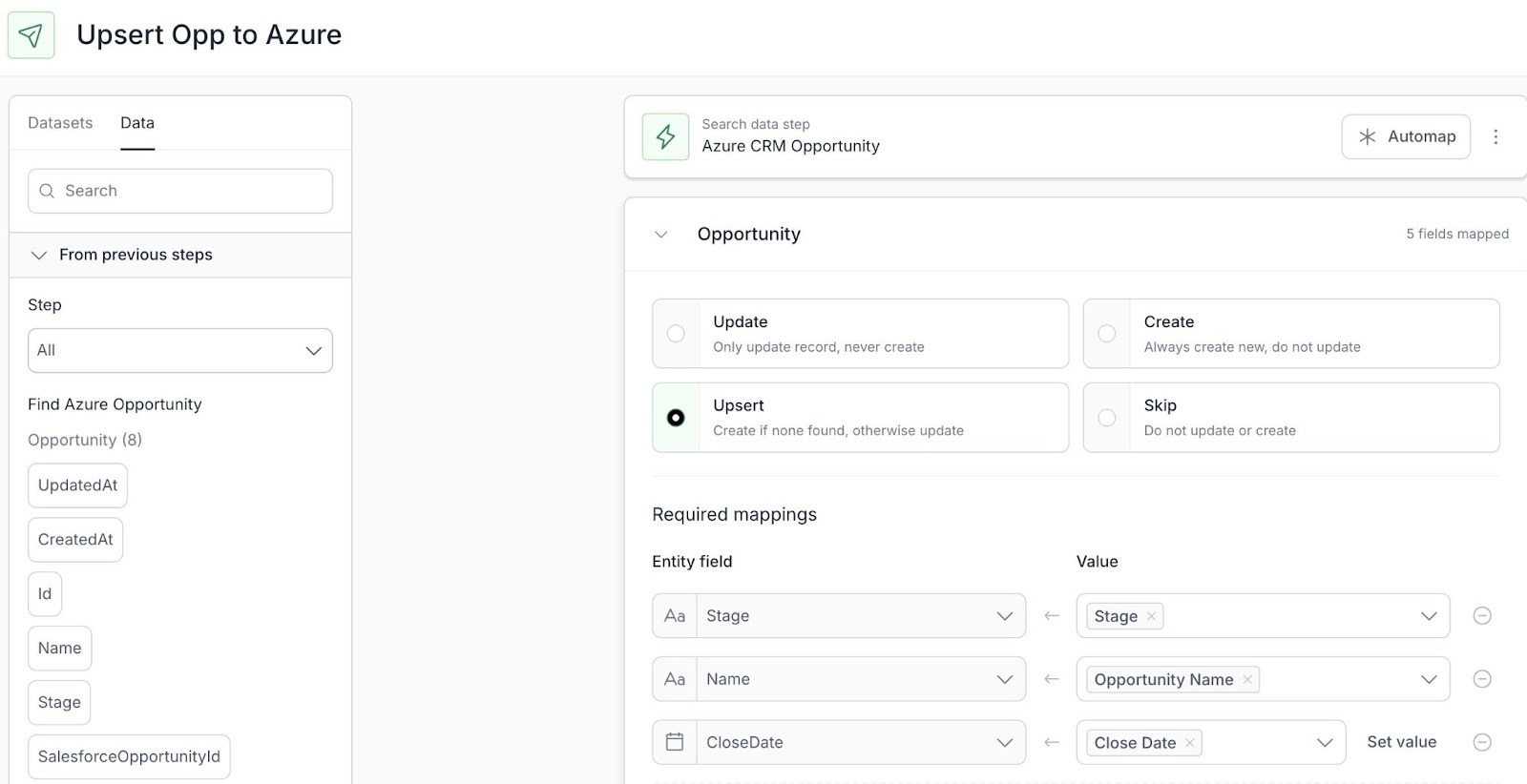
Task: Select the Name field chip in Data panel
Action: click(x=60, y=649)
